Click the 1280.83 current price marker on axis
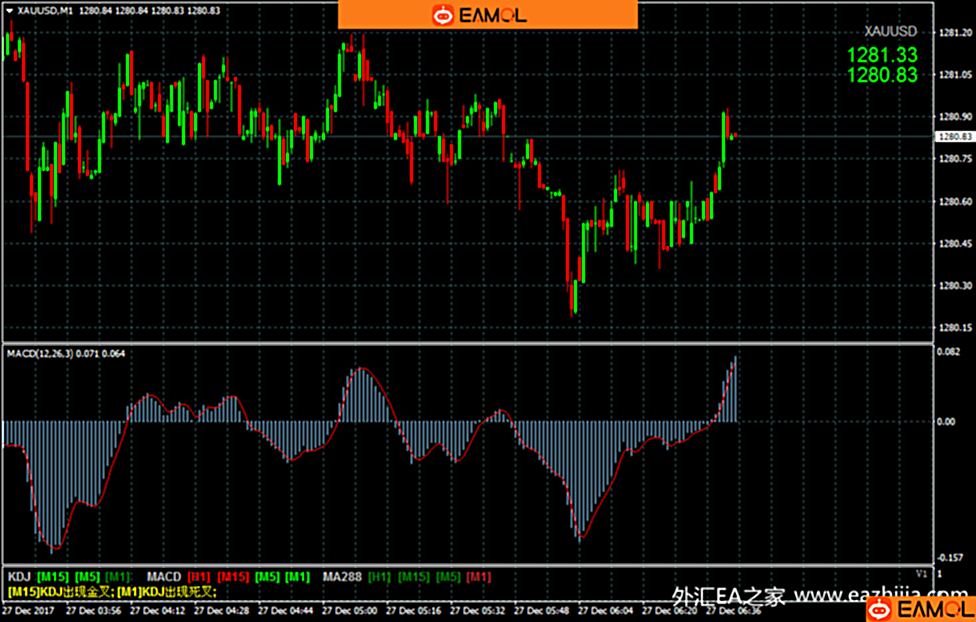The image size is (976, 622). pos(953,136)
